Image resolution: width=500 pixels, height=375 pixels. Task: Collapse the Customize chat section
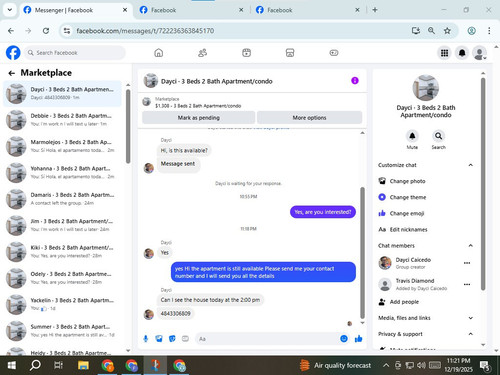click(x=470, y=165)
